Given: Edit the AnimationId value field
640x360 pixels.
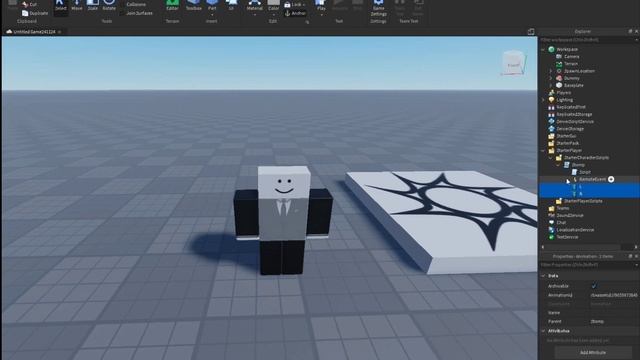Looking at the screenshot, I should pyautogui.click(x=614, y=295).
